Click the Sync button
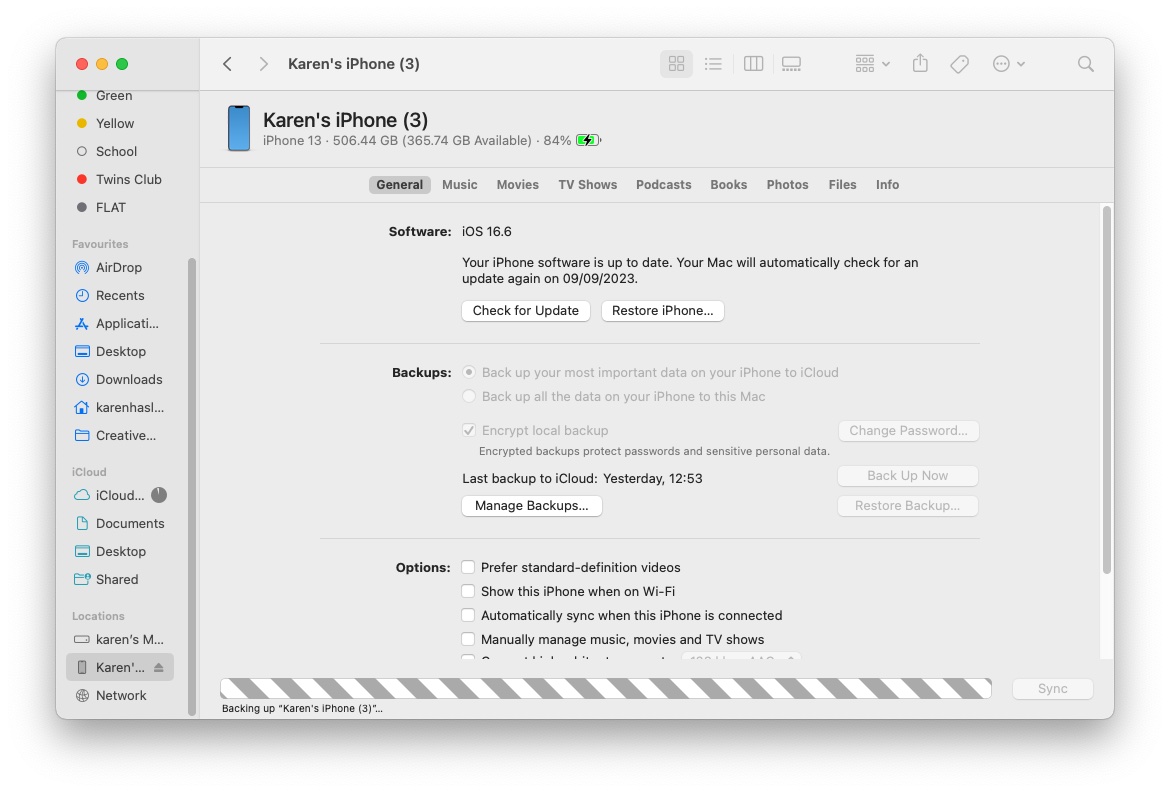 1052,689
